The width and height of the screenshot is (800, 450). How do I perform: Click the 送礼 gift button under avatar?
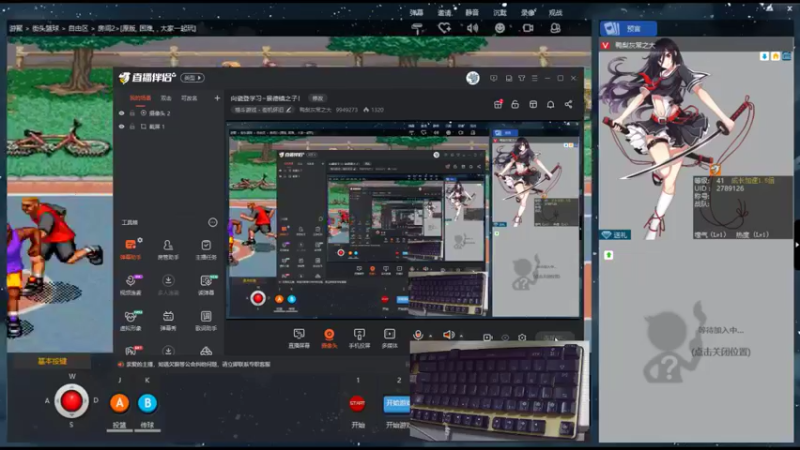click(x=615, y=235)
